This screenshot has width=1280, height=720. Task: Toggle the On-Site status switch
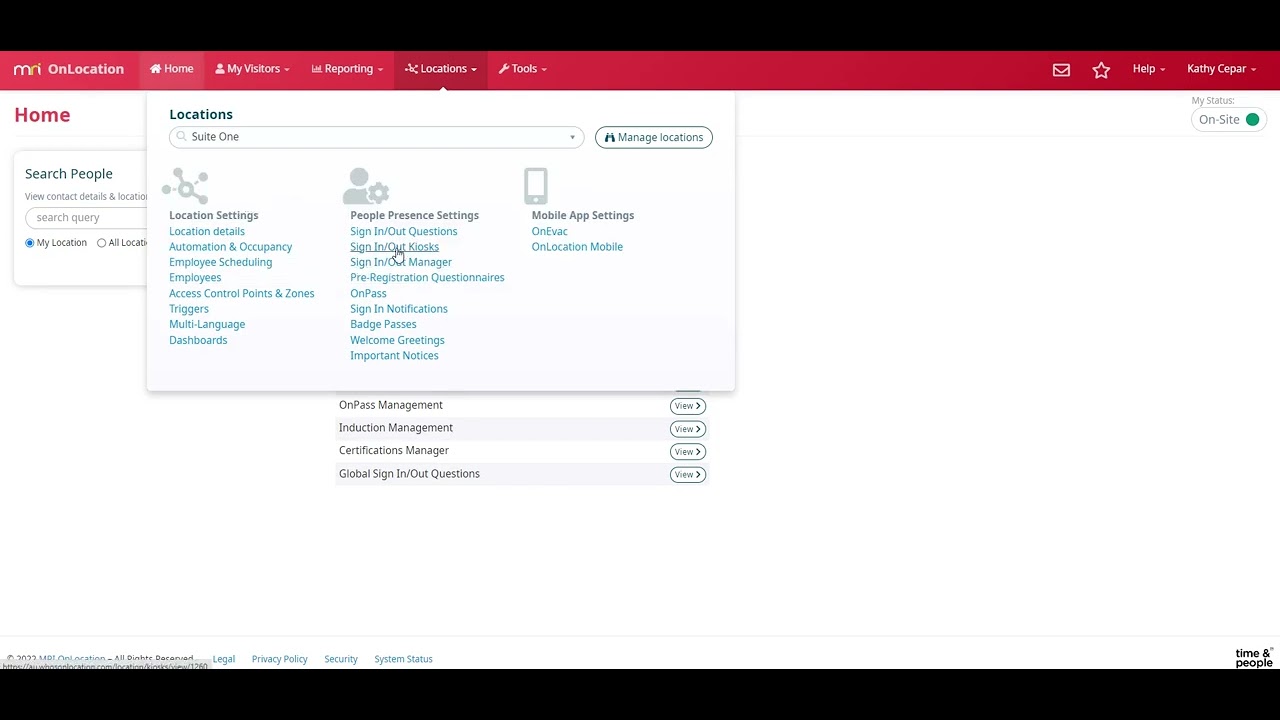tap(1229, 120)
